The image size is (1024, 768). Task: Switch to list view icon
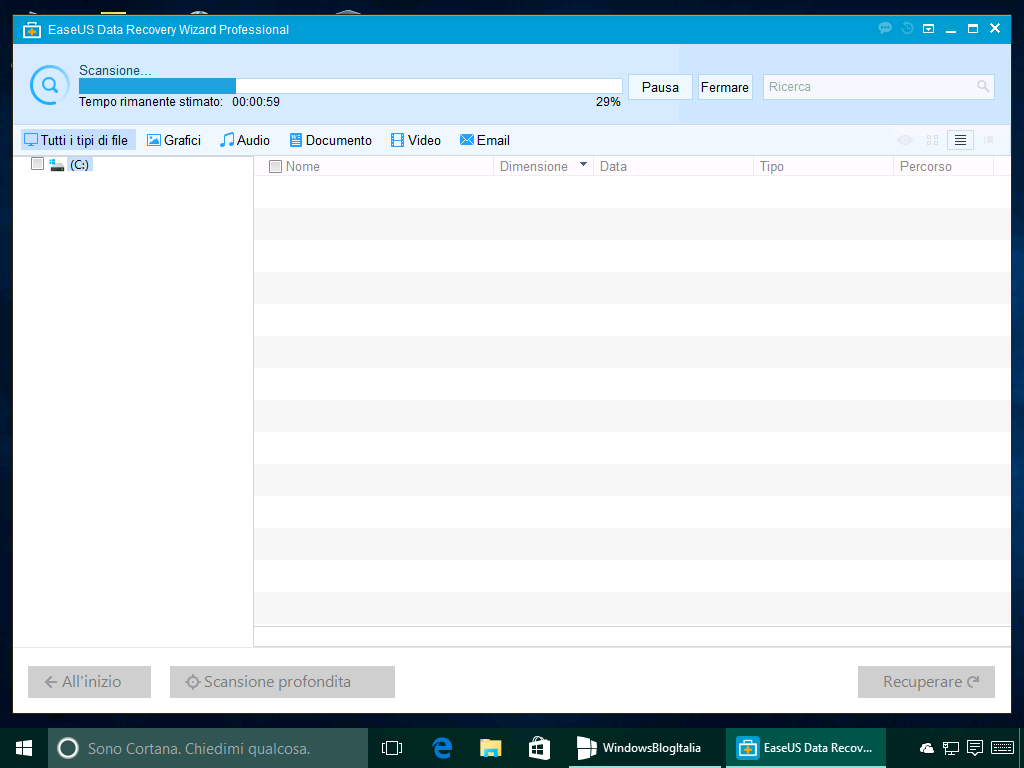coord(960,140)
